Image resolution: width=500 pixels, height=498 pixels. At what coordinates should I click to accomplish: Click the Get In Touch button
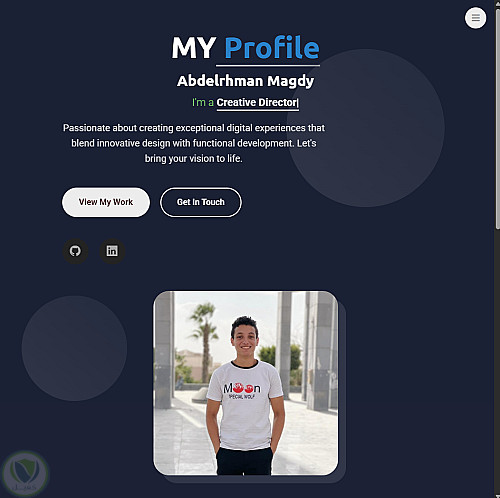(x=201, y=202)
